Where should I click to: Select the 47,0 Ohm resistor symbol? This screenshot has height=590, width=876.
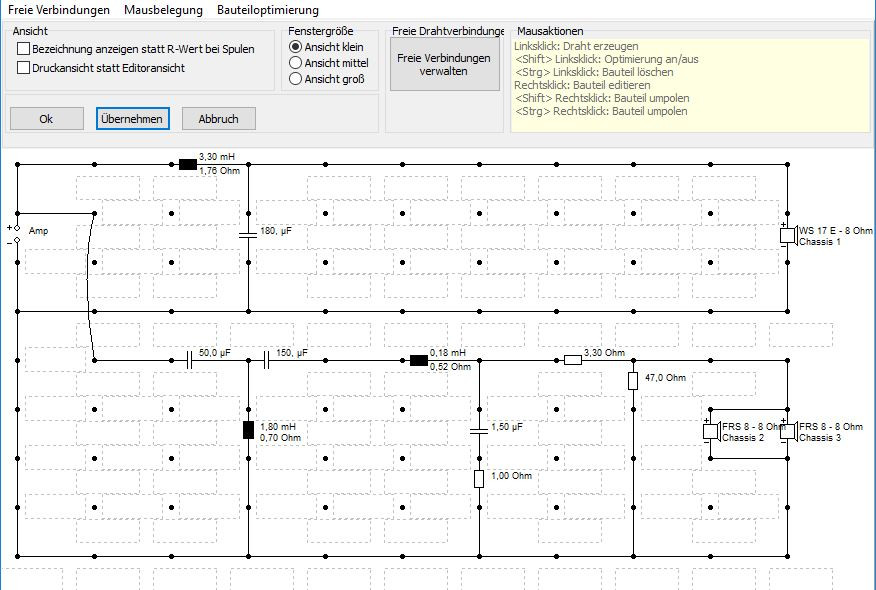click(633, 381)
